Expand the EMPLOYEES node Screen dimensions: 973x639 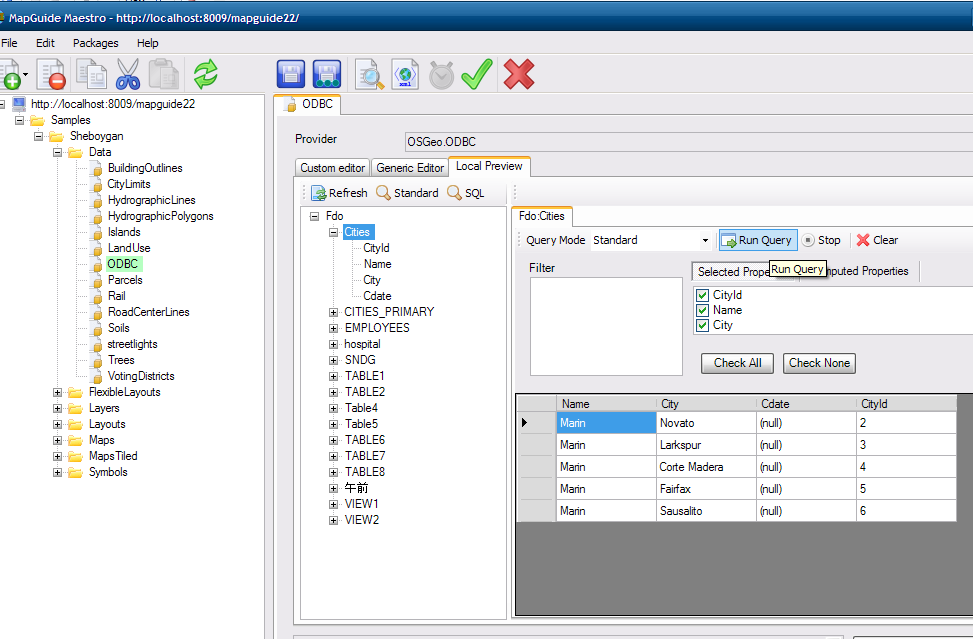(333, 328)
